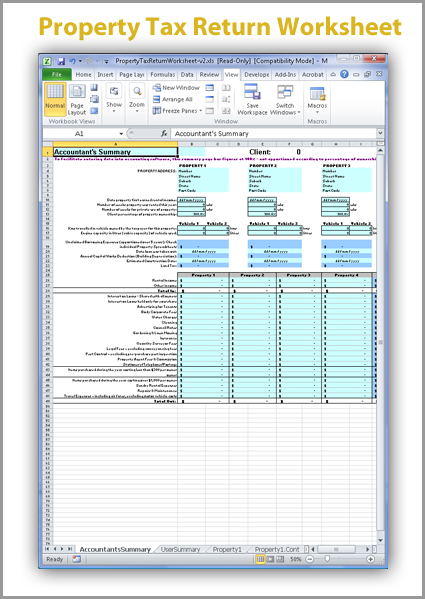425x599 pixels.
Task: Click the Insert Function fx icon
Action: click(x=164, y=134)
